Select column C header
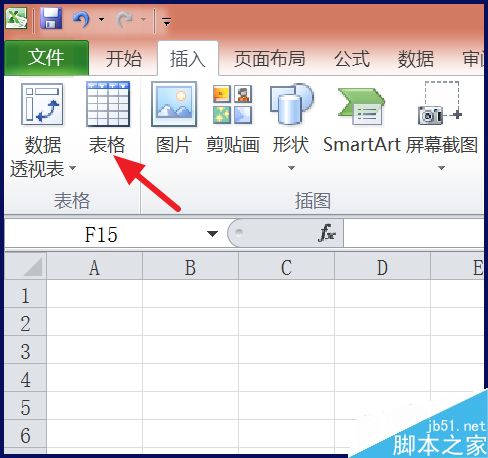This screenshot has height=458, width=488. [x=286, y=267]
